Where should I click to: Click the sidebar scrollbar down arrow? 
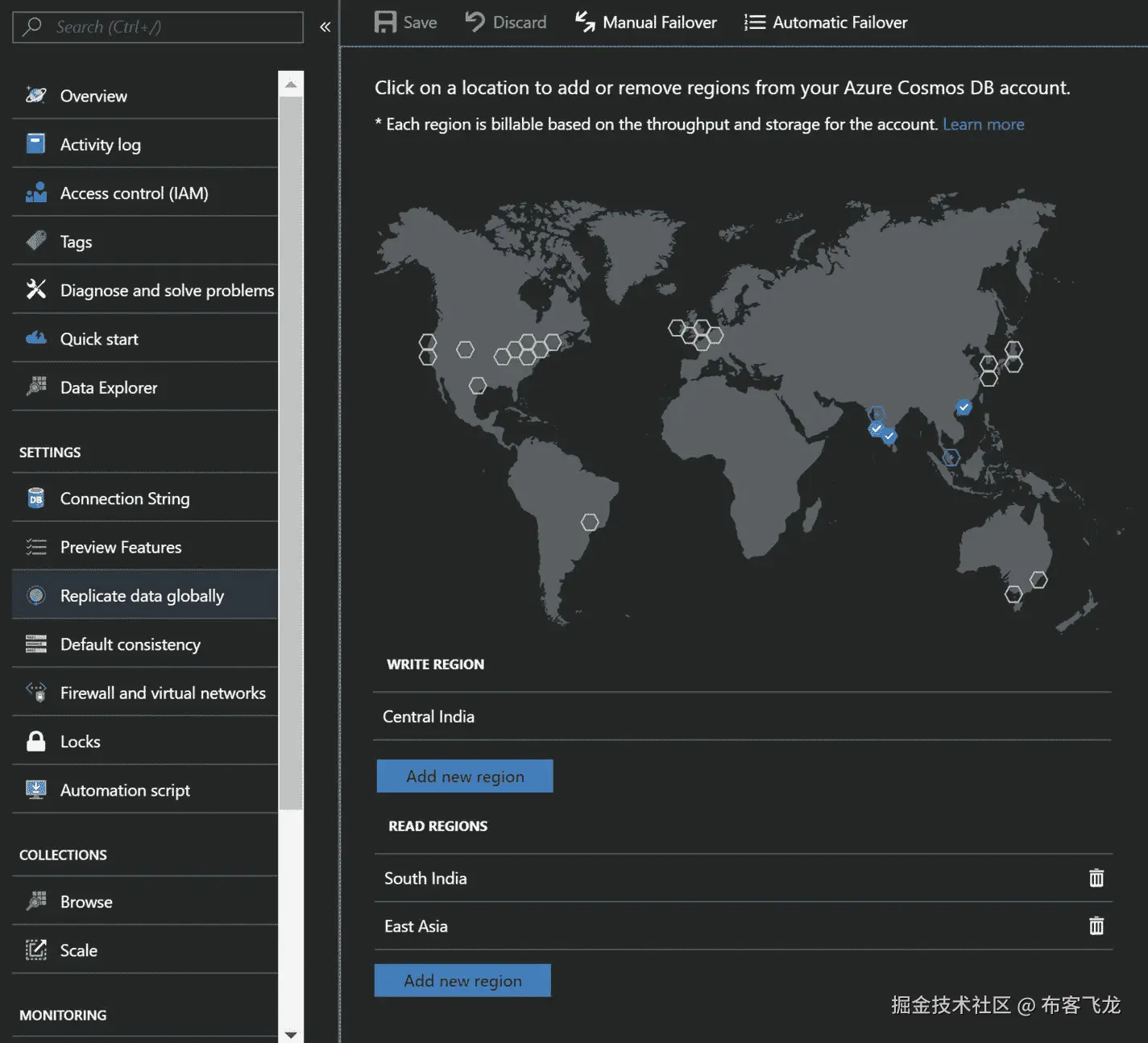coord(291,1034)
